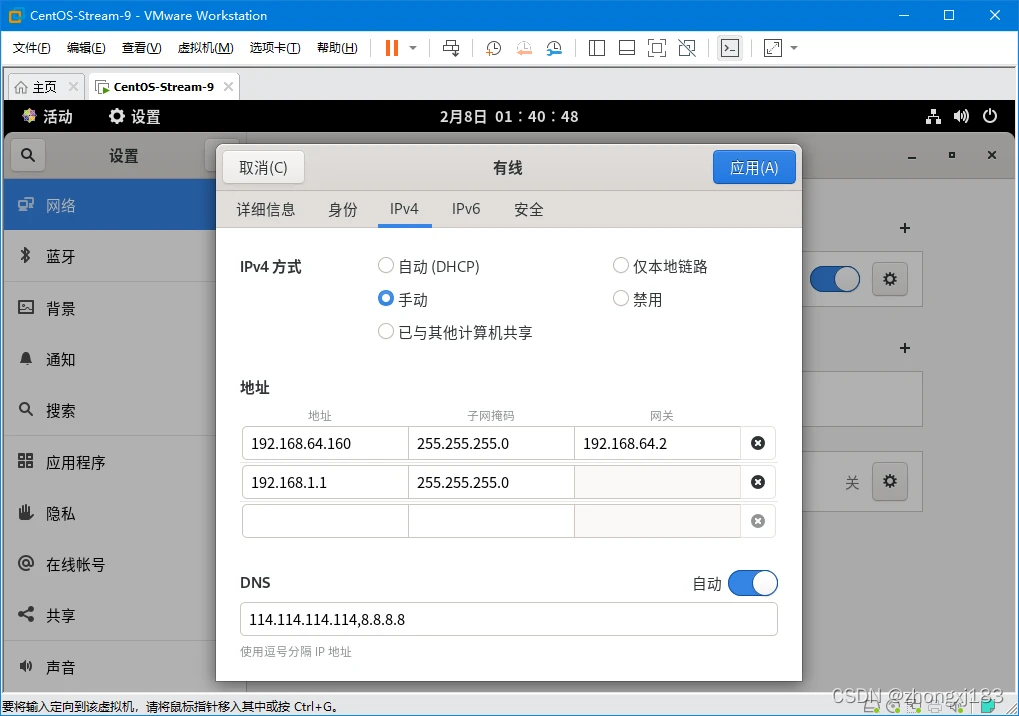
Task: Click the empty third address input field
Action: [x=324, y=521]
